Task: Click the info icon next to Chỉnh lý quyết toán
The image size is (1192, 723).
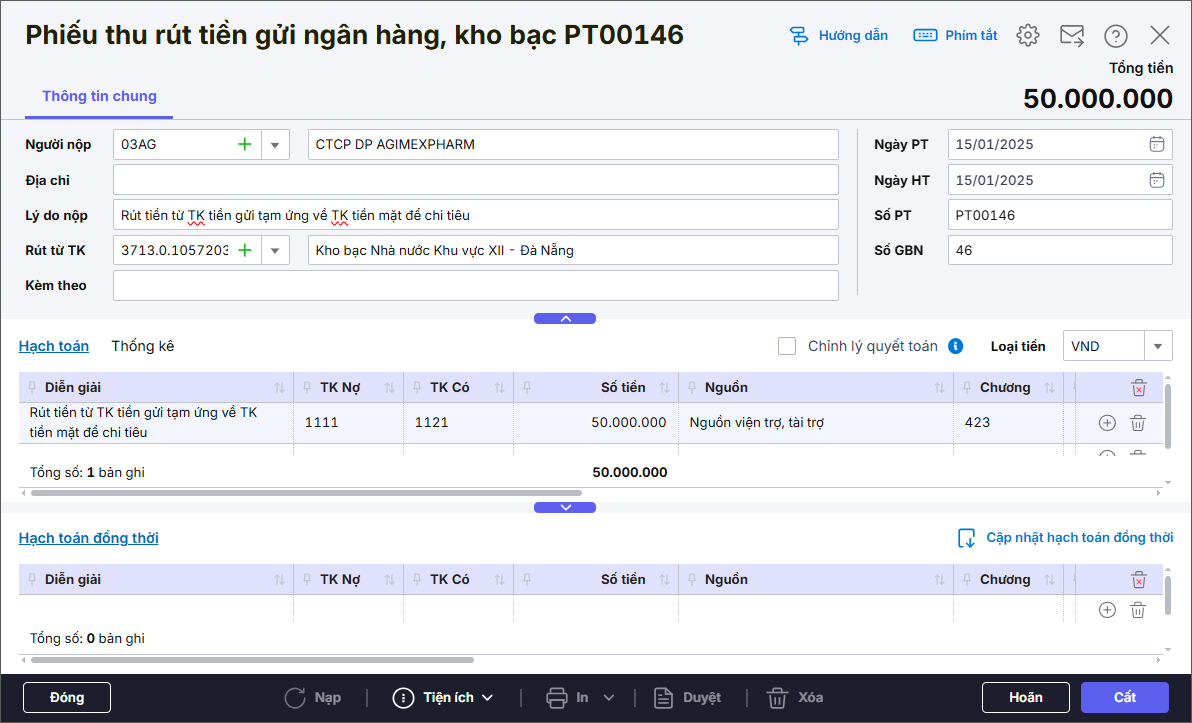Action: [955, 347]
